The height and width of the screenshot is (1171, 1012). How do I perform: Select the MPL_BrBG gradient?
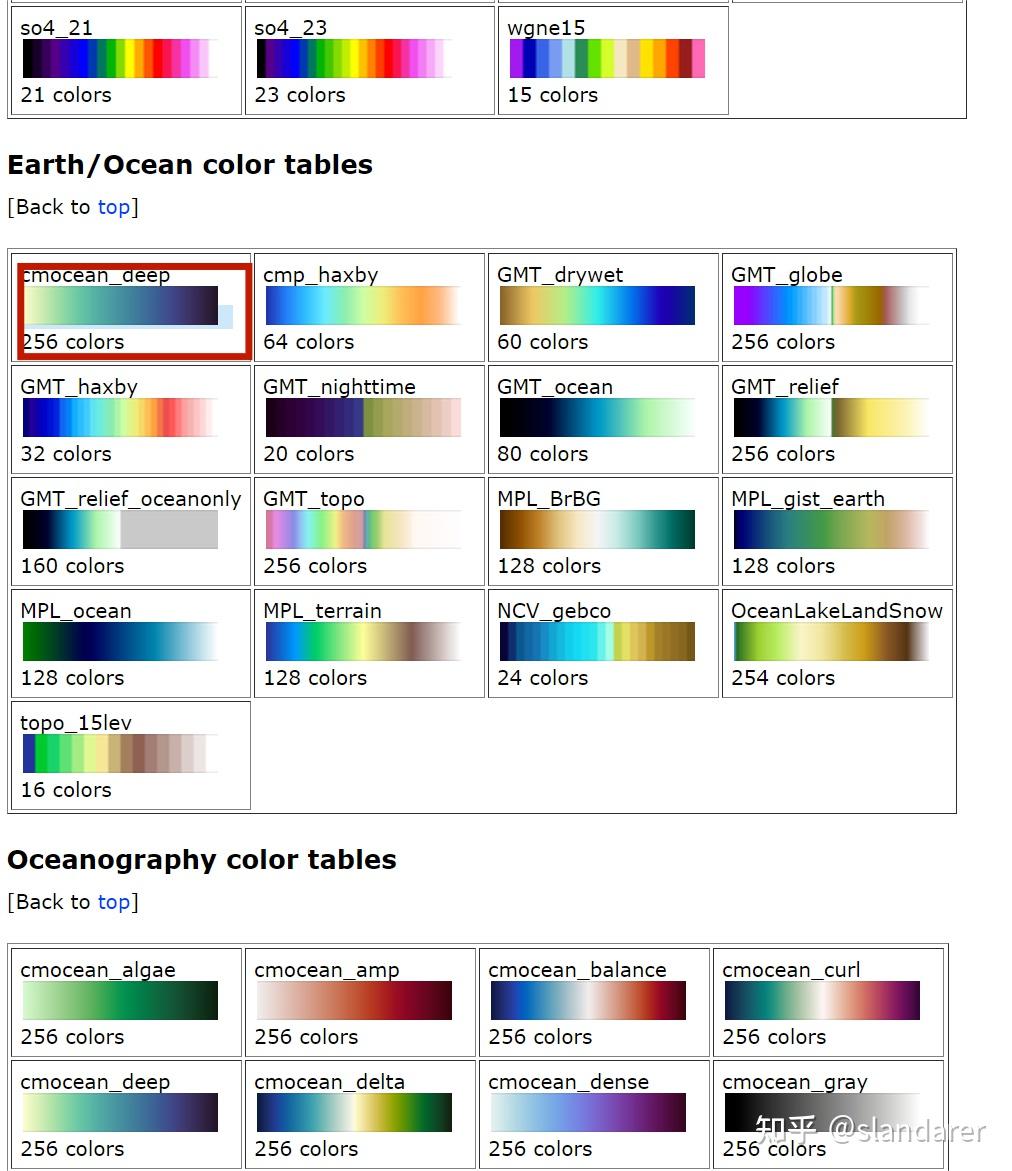pos(595,529)
